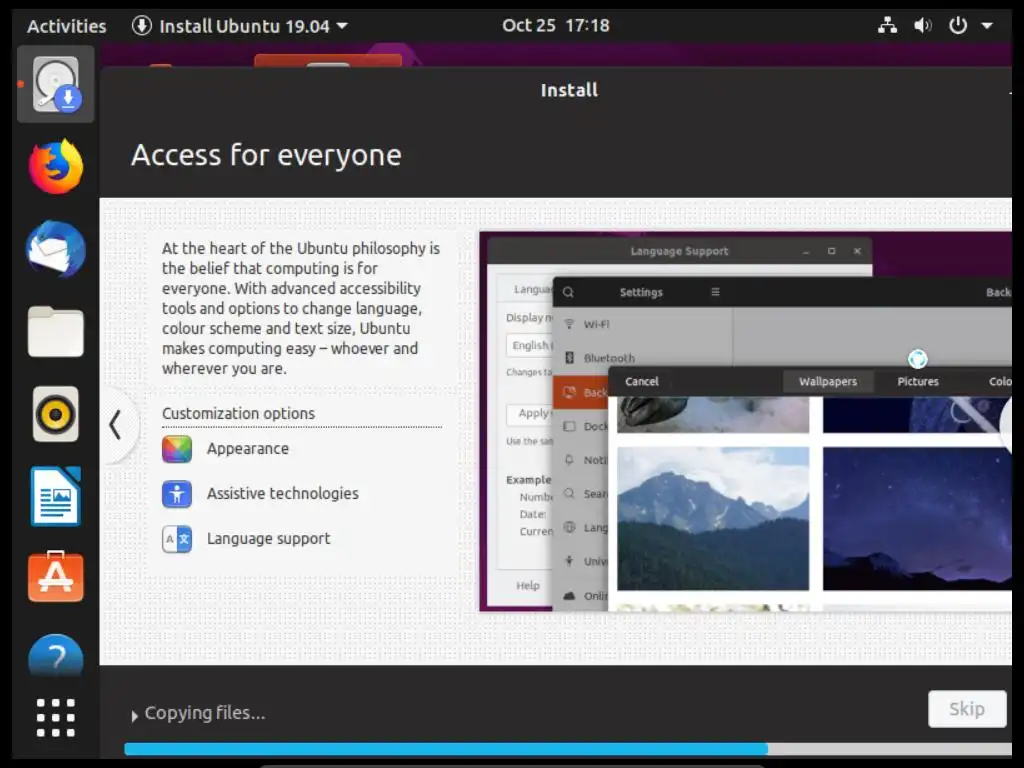The height and width of the screenshot is (768, 1024).
Task: Click the Search item icon in Settings
Action: pyautogui.click(x=569, y=494)
